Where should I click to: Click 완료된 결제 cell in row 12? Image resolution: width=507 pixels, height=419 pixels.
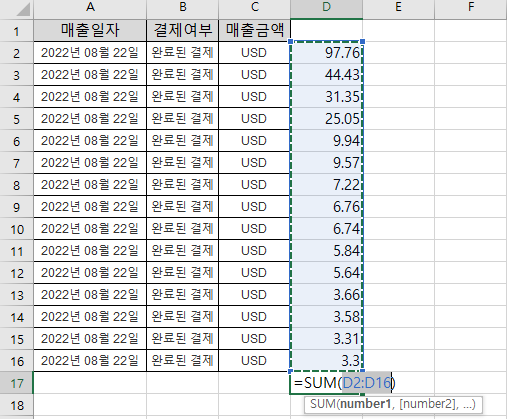[182, 273]
